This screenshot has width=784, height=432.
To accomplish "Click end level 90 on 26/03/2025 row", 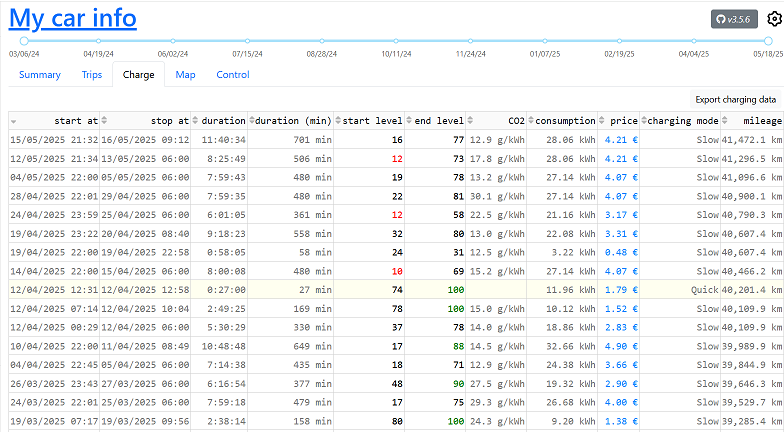I will [435, 384].
